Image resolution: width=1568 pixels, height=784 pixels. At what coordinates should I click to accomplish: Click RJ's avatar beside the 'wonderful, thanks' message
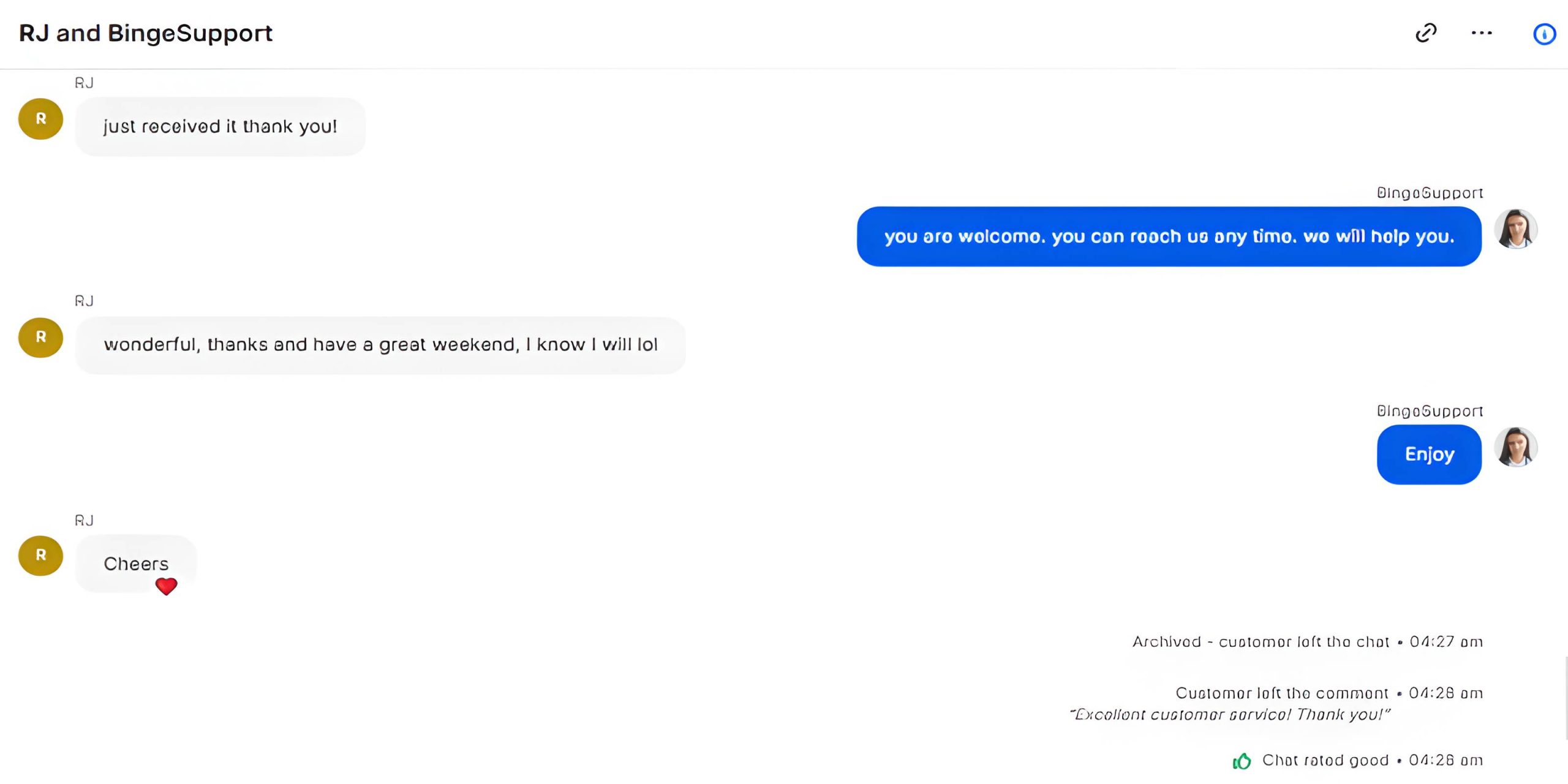(40, 337)
